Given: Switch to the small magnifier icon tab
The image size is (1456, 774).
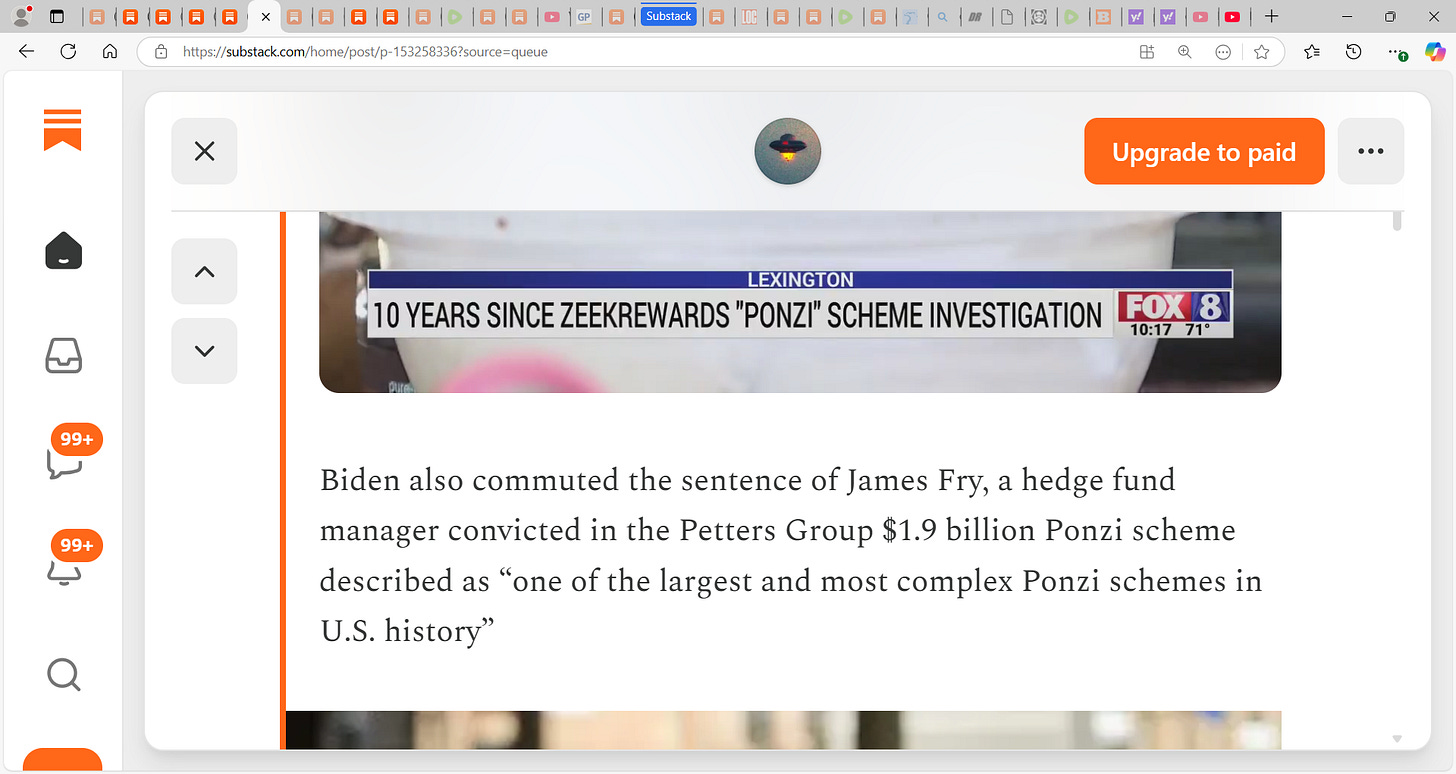Looking at the screenshot, I should click(942, 16).
